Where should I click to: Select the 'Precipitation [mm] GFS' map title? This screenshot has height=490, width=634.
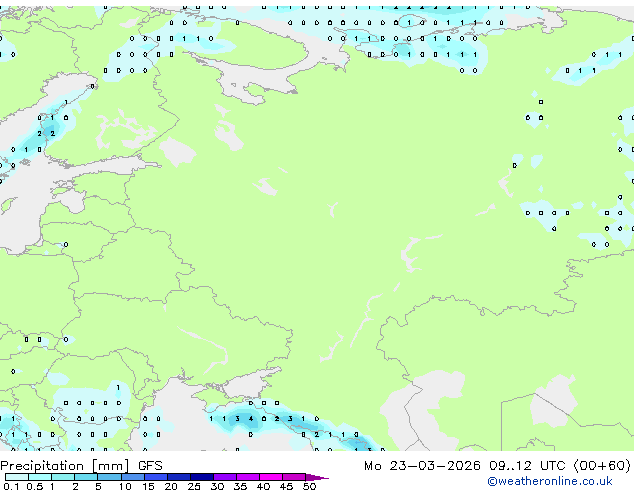(x=81, y=466)
